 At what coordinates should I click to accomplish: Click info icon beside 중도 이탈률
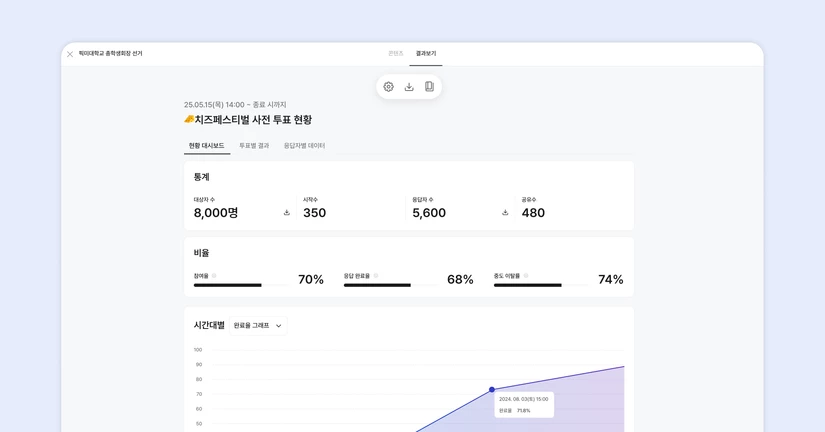[526, 276]
